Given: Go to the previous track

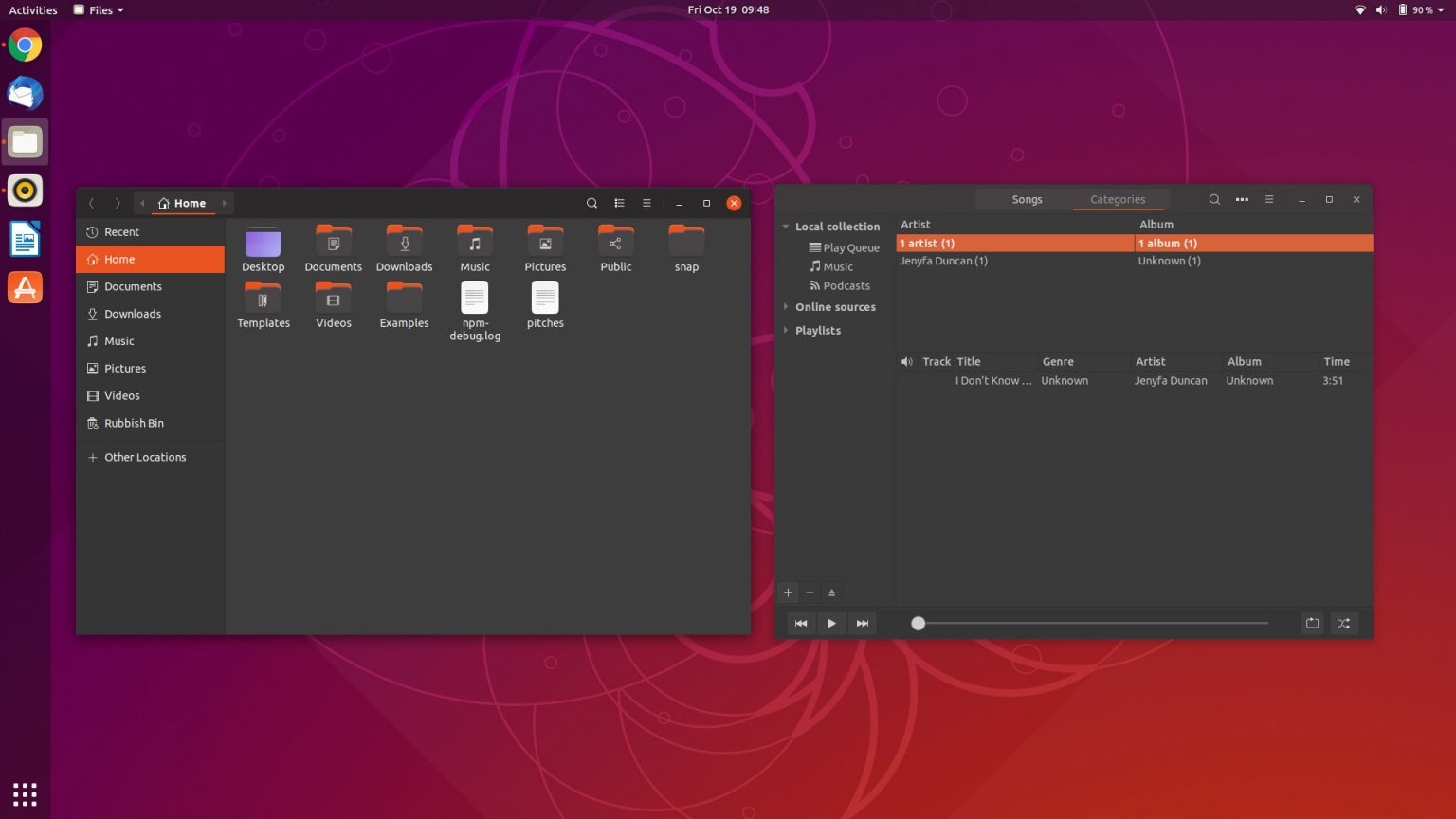Looking at the screenshot, I should click(801, 623).
